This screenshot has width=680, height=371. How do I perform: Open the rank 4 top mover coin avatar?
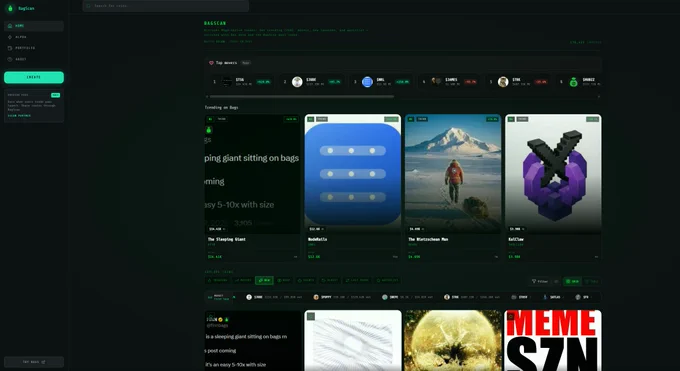(436, 82)
